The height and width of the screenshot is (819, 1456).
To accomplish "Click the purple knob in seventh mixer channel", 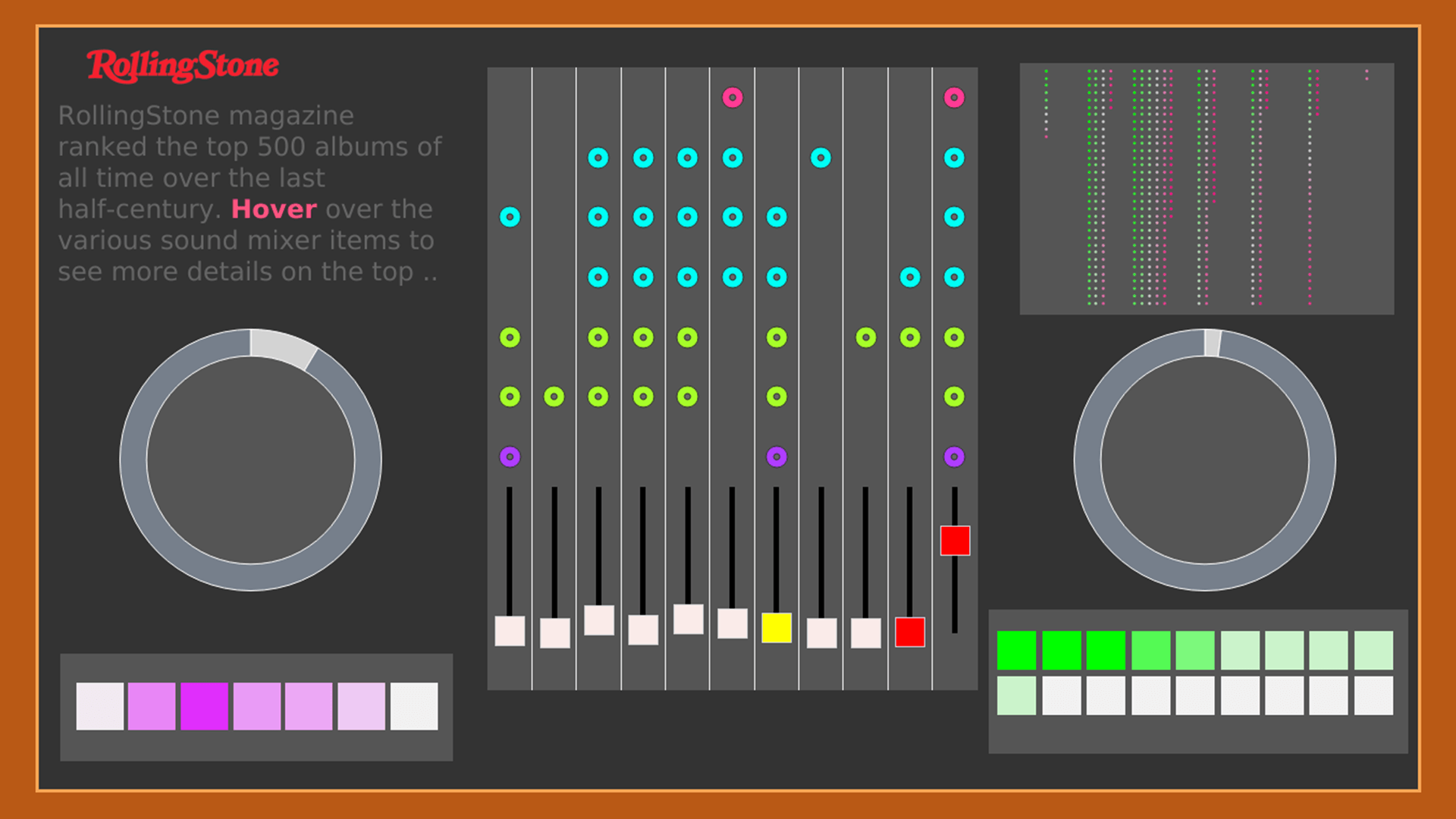I will [x=777, y=457].
